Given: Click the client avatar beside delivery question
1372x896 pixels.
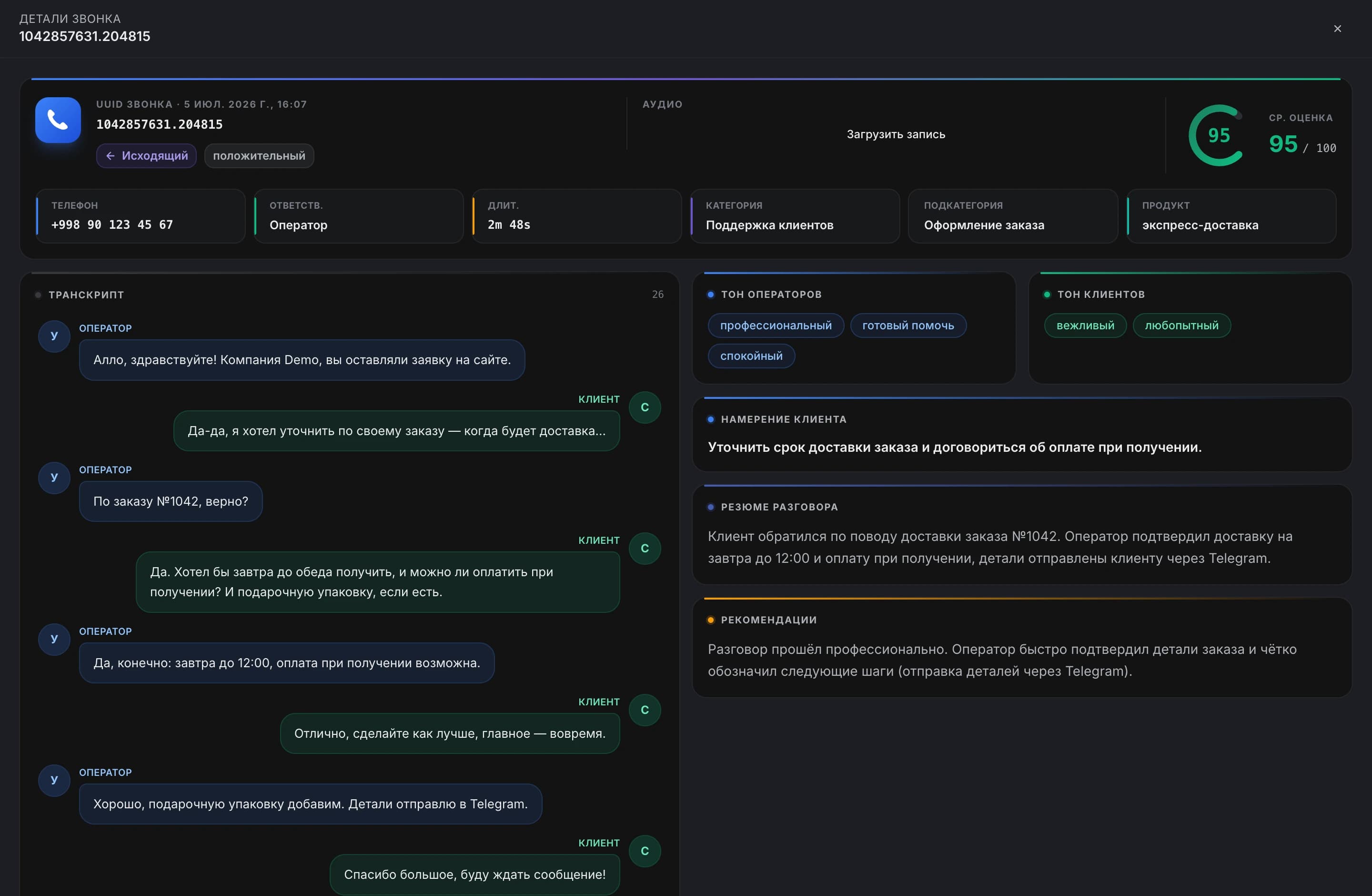Looking at the screenshot, I should tap(645, 407).
